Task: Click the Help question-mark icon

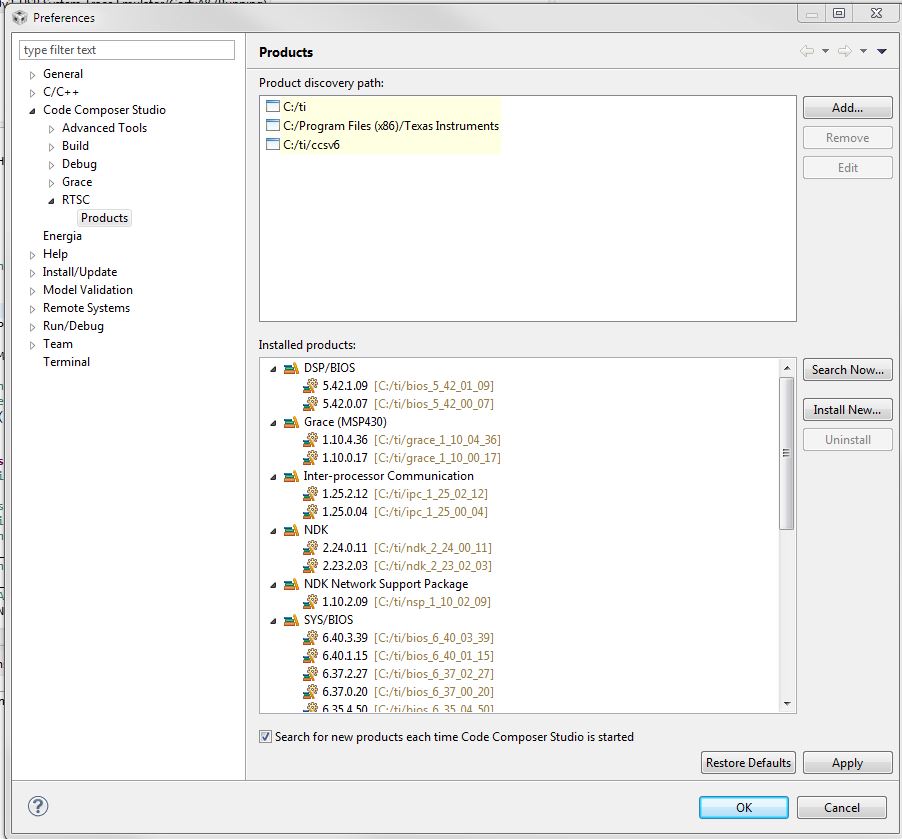Action: tap(37, 806)
